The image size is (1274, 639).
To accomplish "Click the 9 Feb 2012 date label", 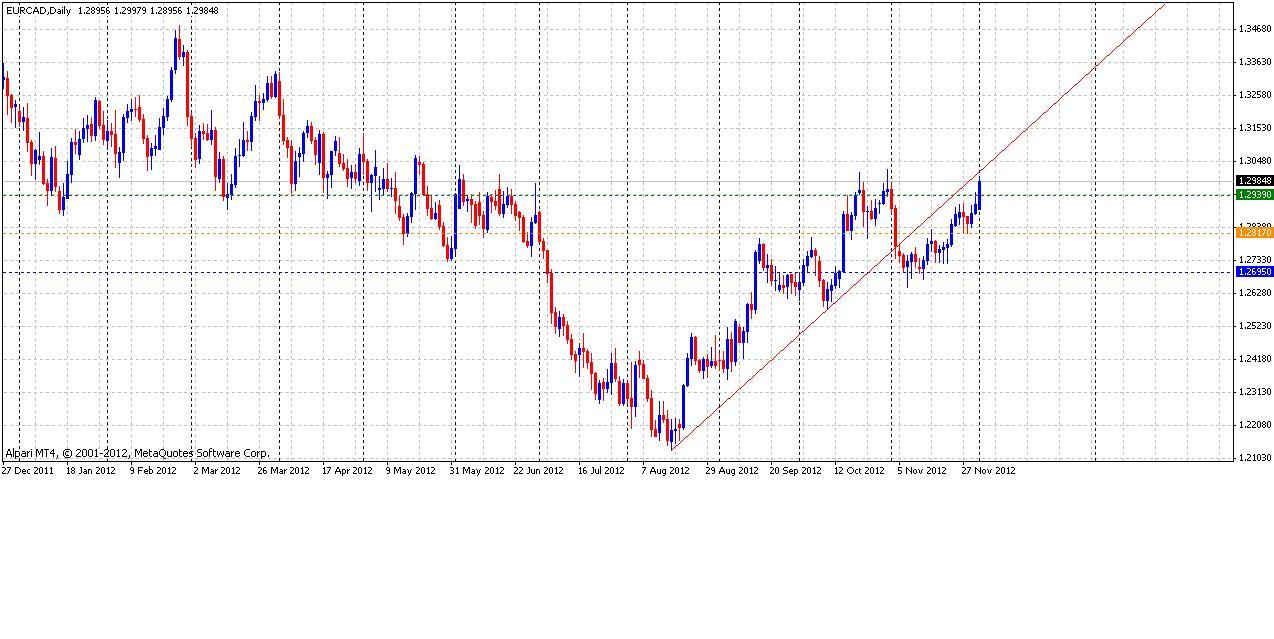I will (x=153, y=470).
